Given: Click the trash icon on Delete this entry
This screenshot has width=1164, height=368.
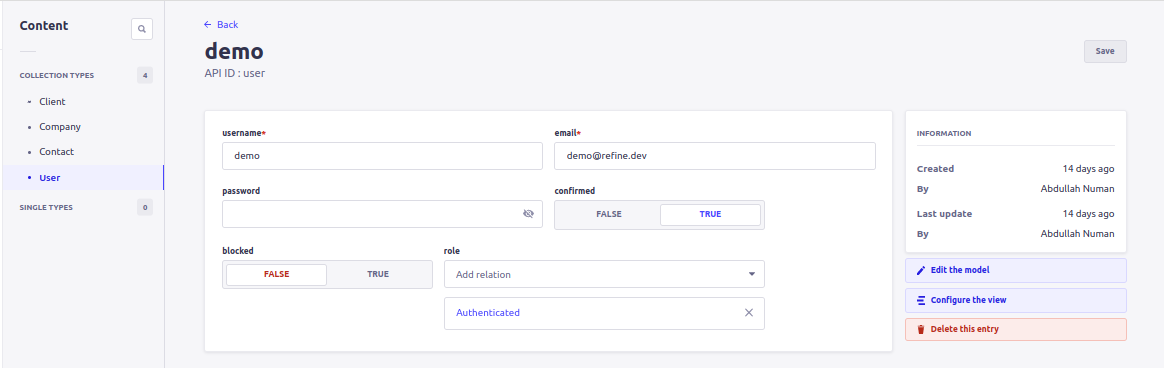Looking at the screenshot, I should 921,329.
